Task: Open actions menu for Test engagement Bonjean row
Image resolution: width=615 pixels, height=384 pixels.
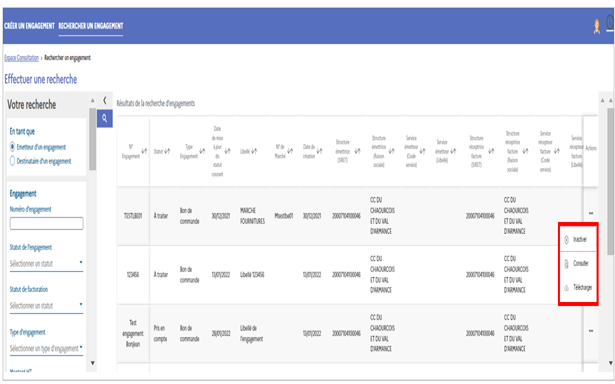Action: click(591, 331)
